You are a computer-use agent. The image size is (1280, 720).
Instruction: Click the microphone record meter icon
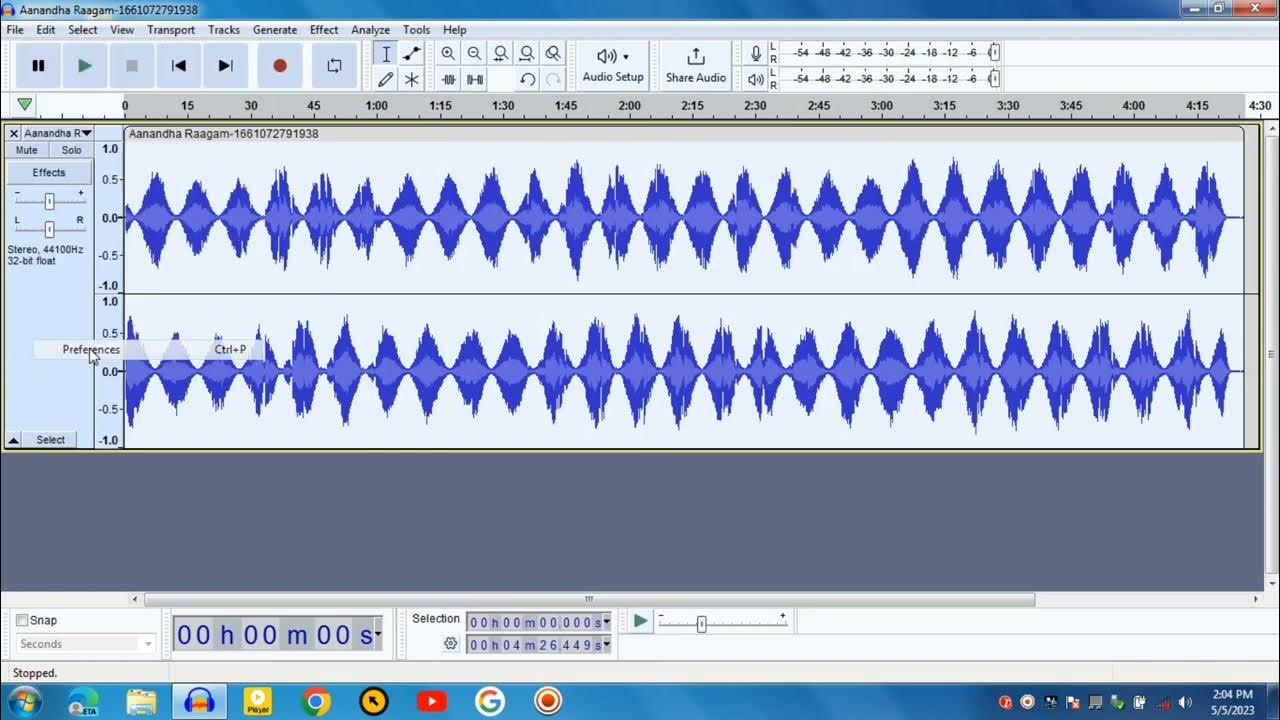pyautogui.click(x=756, y=53)
